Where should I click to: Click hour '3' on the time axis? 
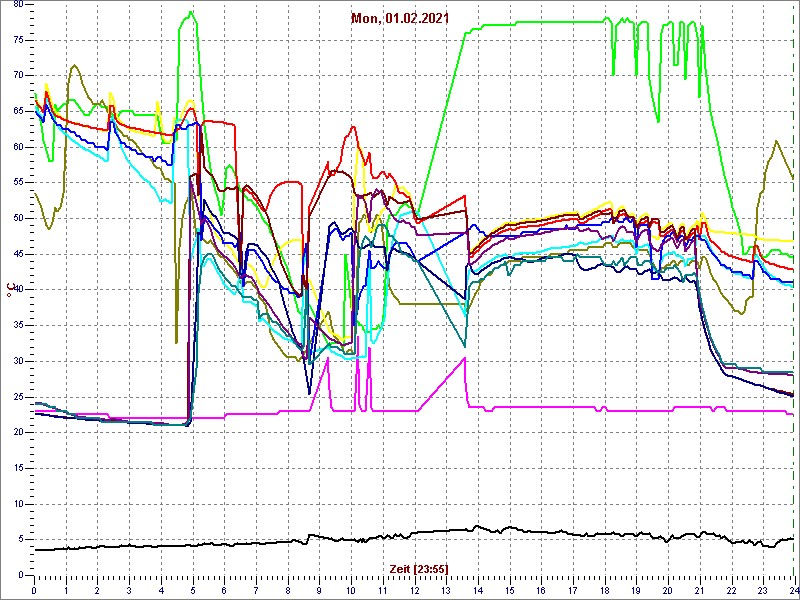[x=129, y=590]
